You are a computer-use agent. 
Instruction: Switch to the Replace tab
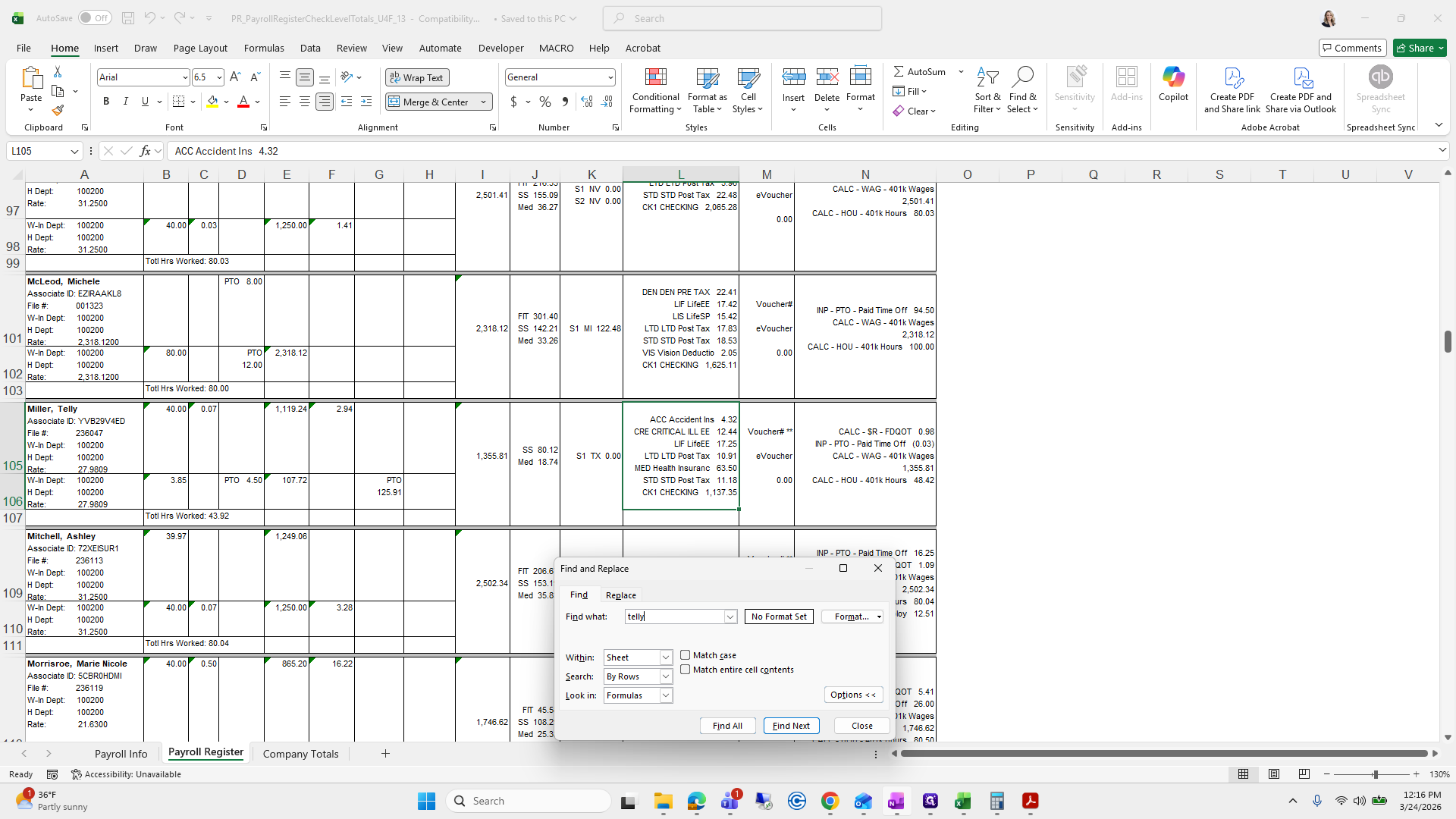[x=620, y=595]
